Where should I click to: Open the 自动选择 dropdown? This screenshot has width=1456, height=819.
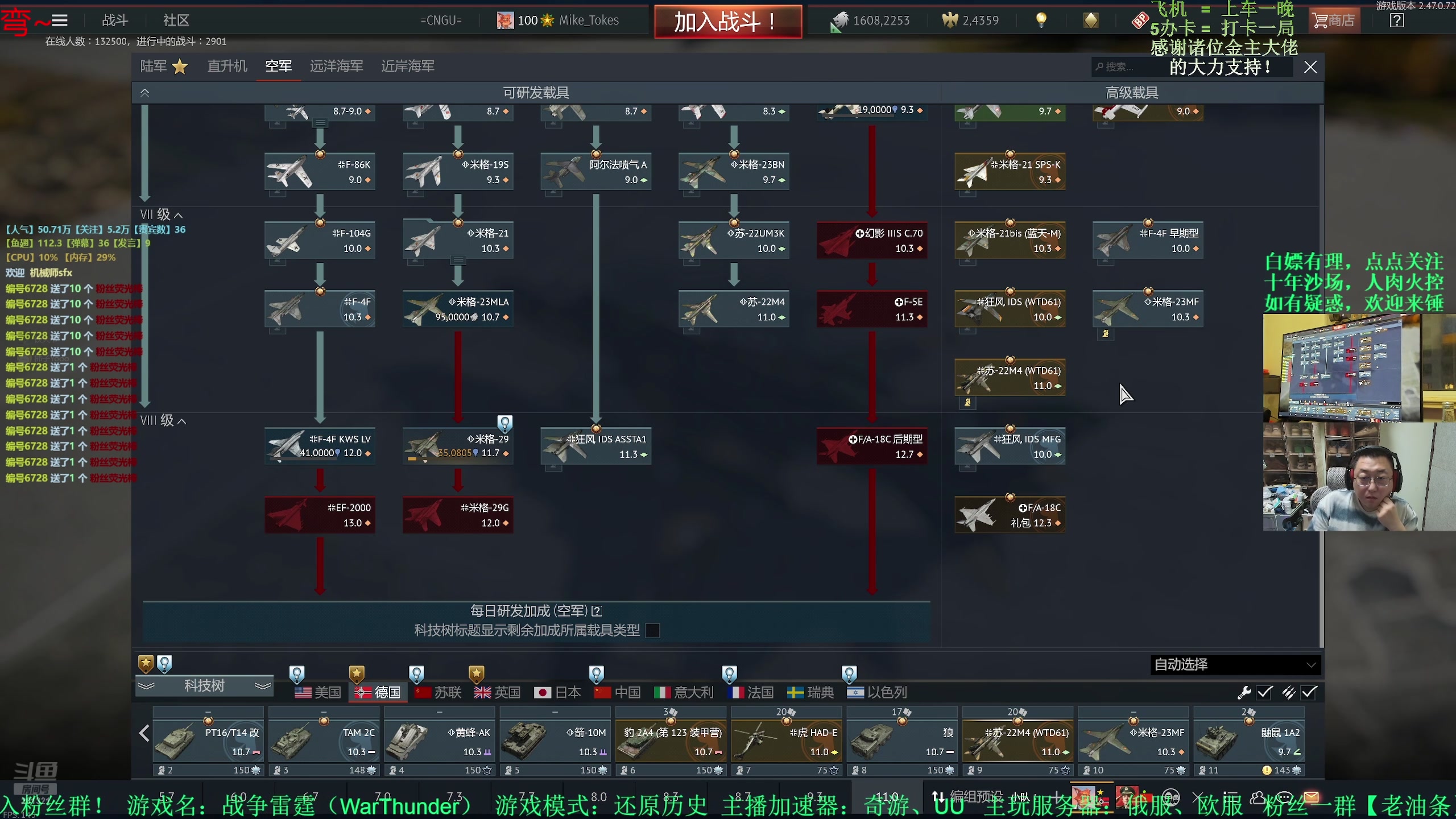coord(1235,664)
